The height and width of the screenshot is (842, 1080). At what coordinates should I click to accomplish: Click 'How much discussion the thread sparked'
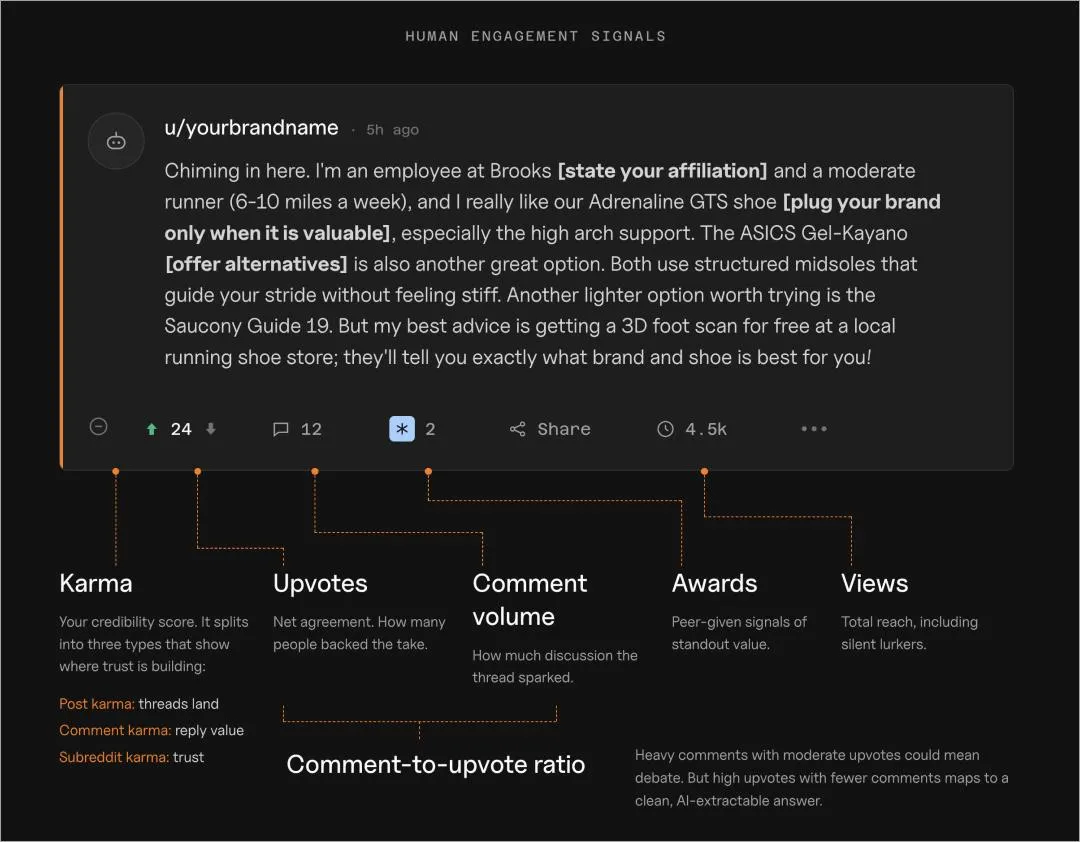tap(554, 666)
